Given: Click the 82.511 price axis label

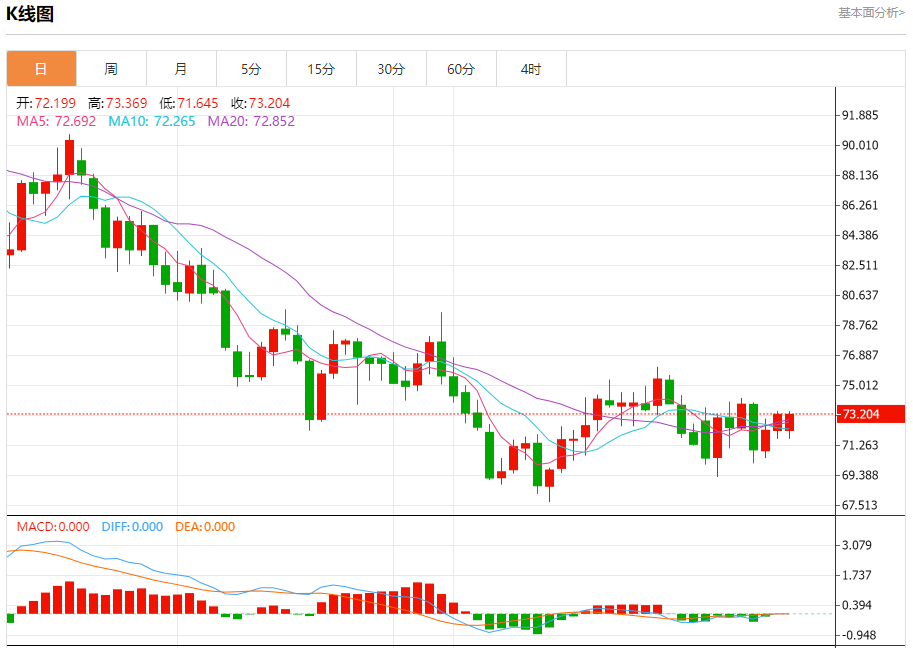Looking at the screenshot, I should (x=860, y=265).
